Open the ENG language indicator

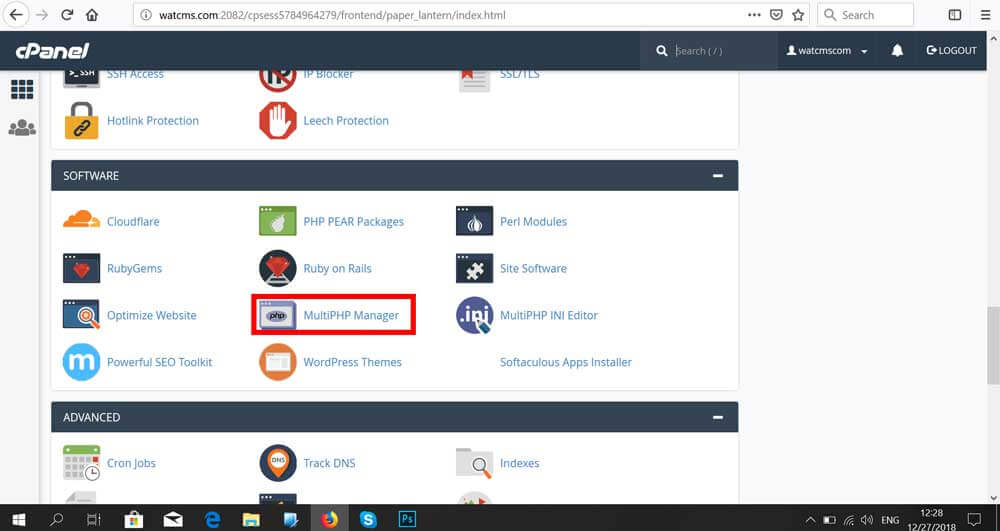click(x=890, y=520)
